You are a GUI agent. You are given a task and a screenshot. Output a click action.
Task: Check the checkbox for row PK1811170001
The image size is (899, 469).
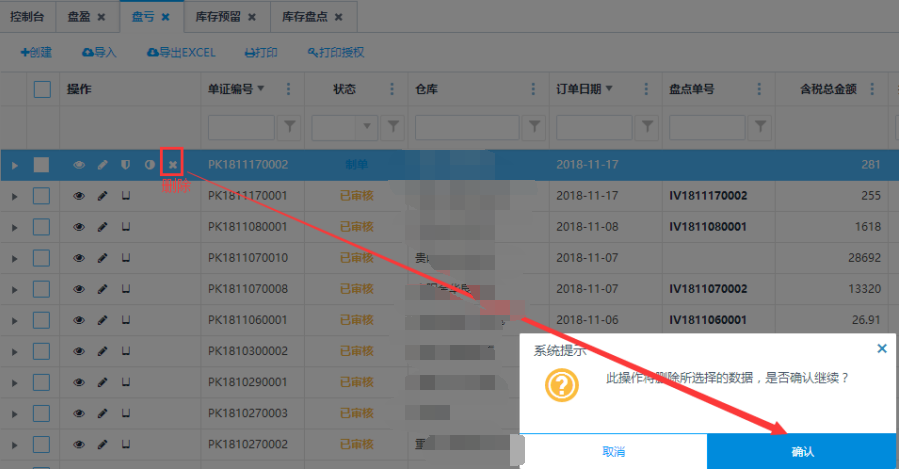pos(42,196)
